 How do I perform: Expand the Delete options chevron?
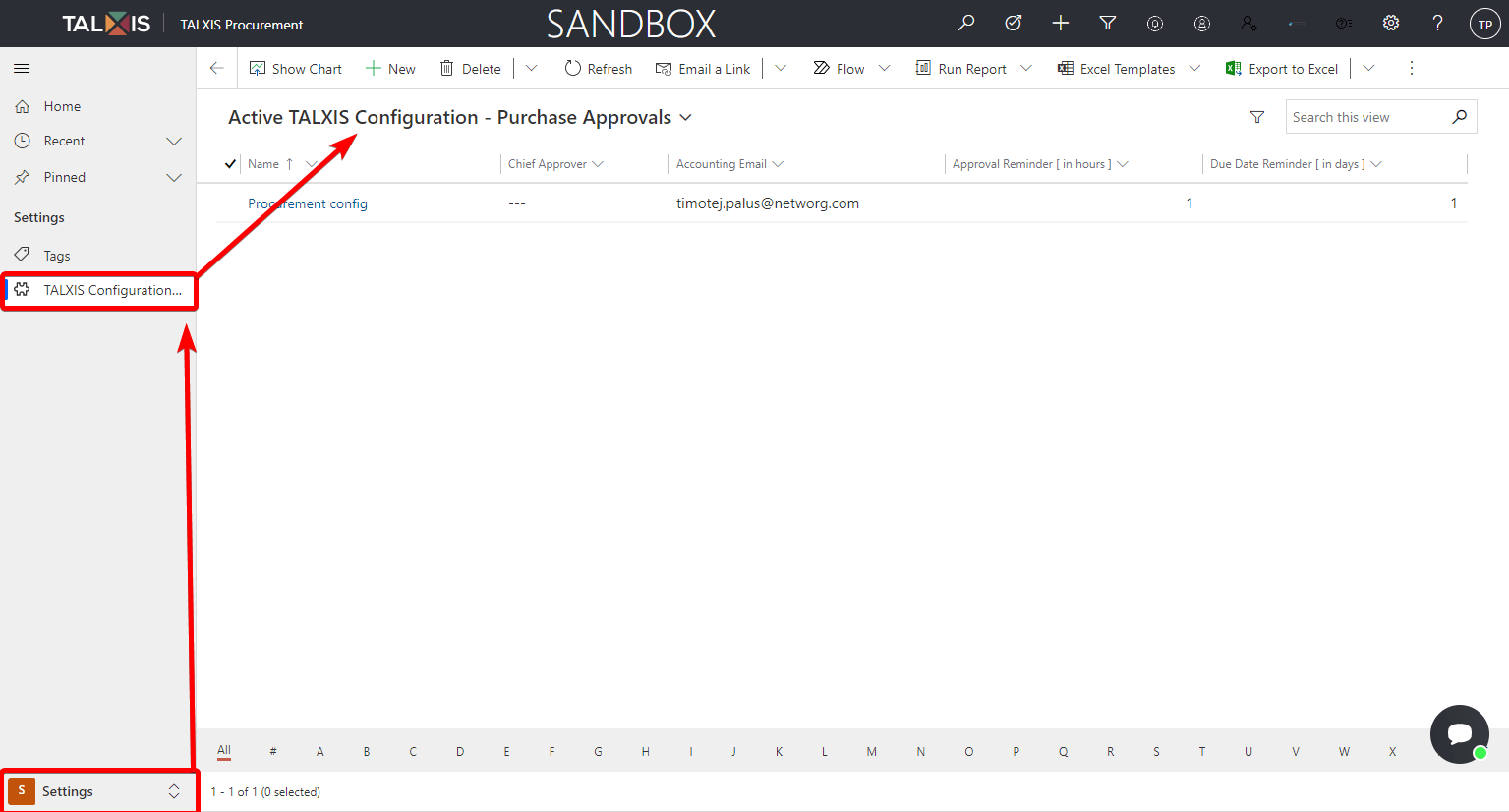532,68
